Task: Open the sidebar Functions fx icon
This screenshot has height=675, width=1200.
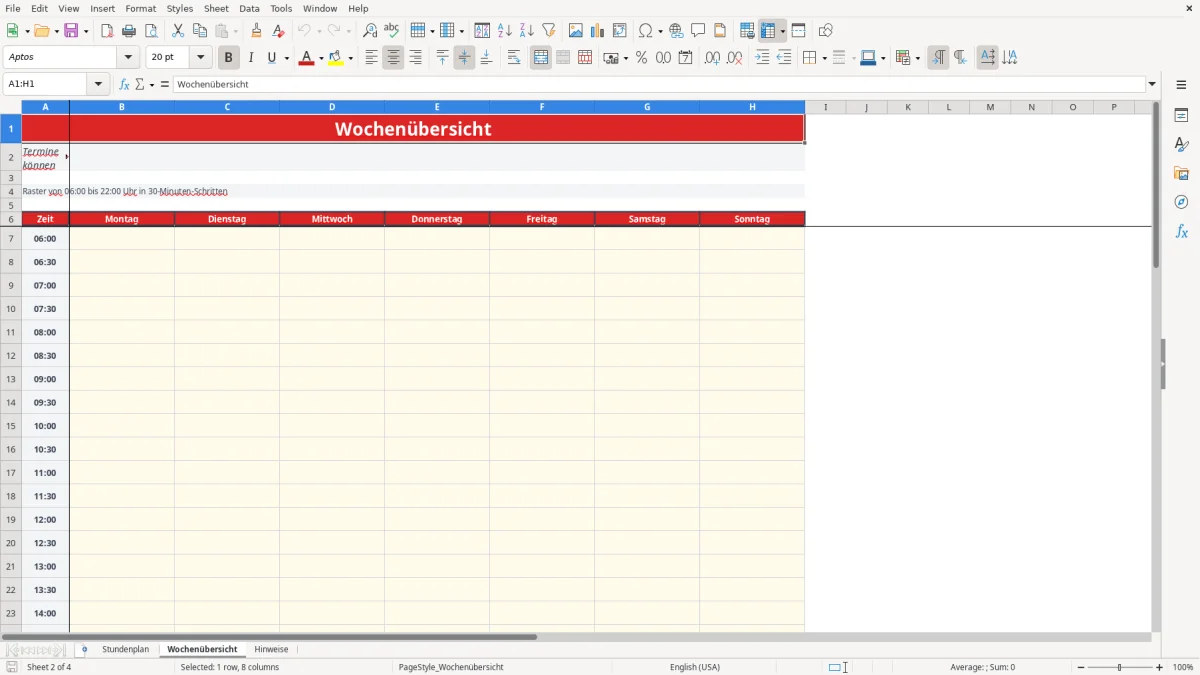Action: 1181,231
